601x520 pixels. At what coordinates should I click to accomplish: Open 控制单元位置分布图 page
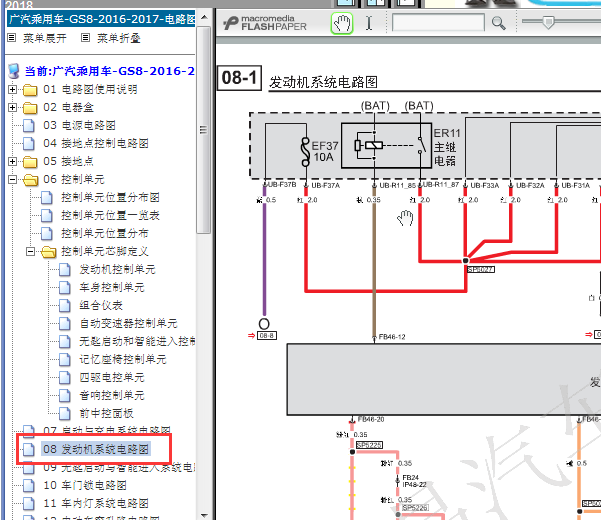tap(110, 197)
